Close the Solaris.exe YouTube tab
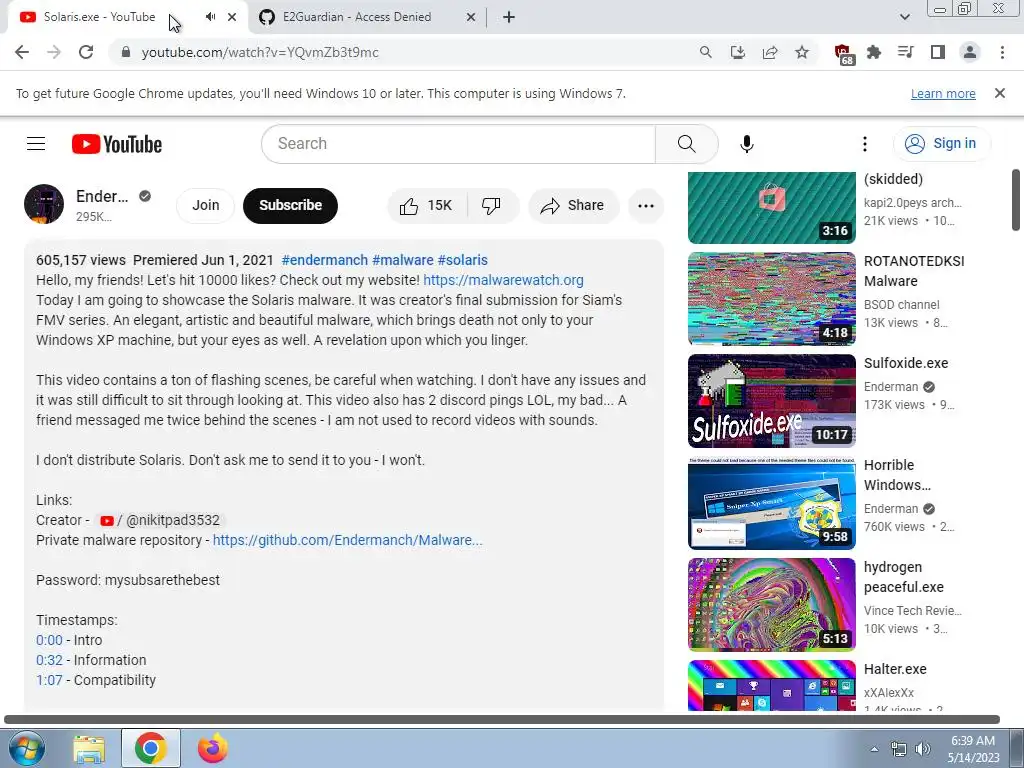 [x=232, y=18]
